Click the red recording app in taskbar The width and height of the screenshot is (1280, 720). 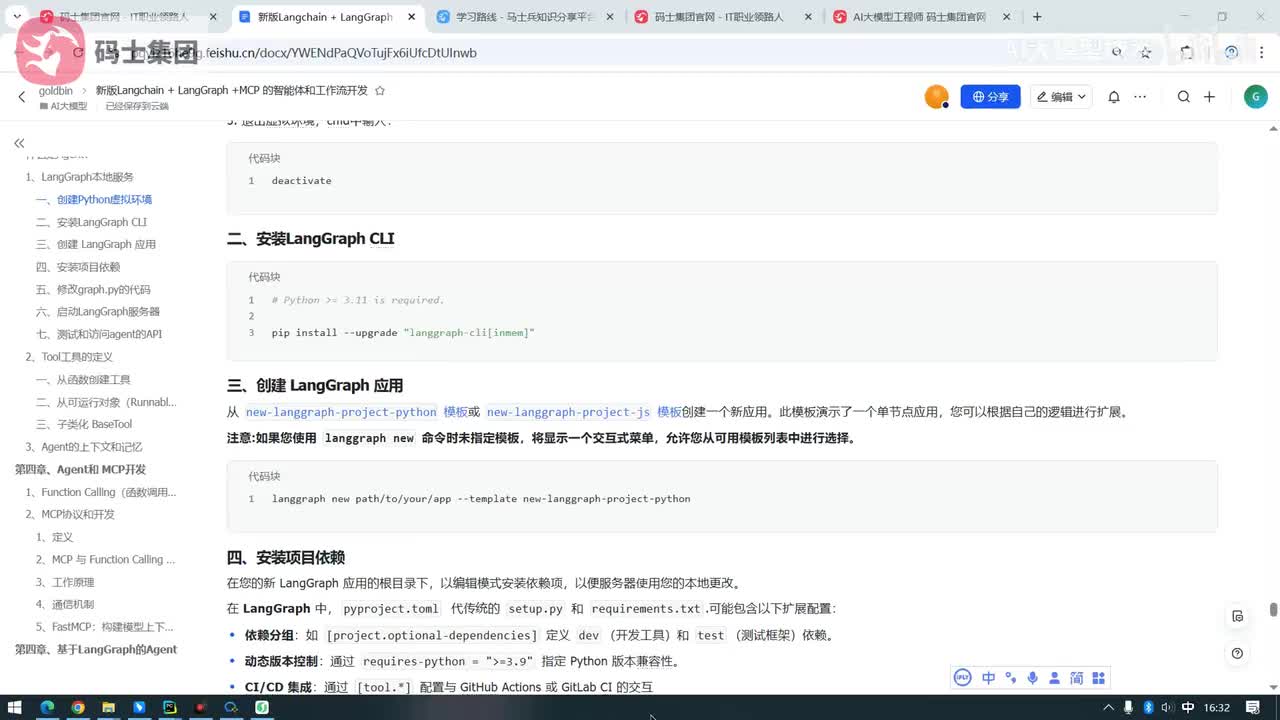[x=200, y=707]
